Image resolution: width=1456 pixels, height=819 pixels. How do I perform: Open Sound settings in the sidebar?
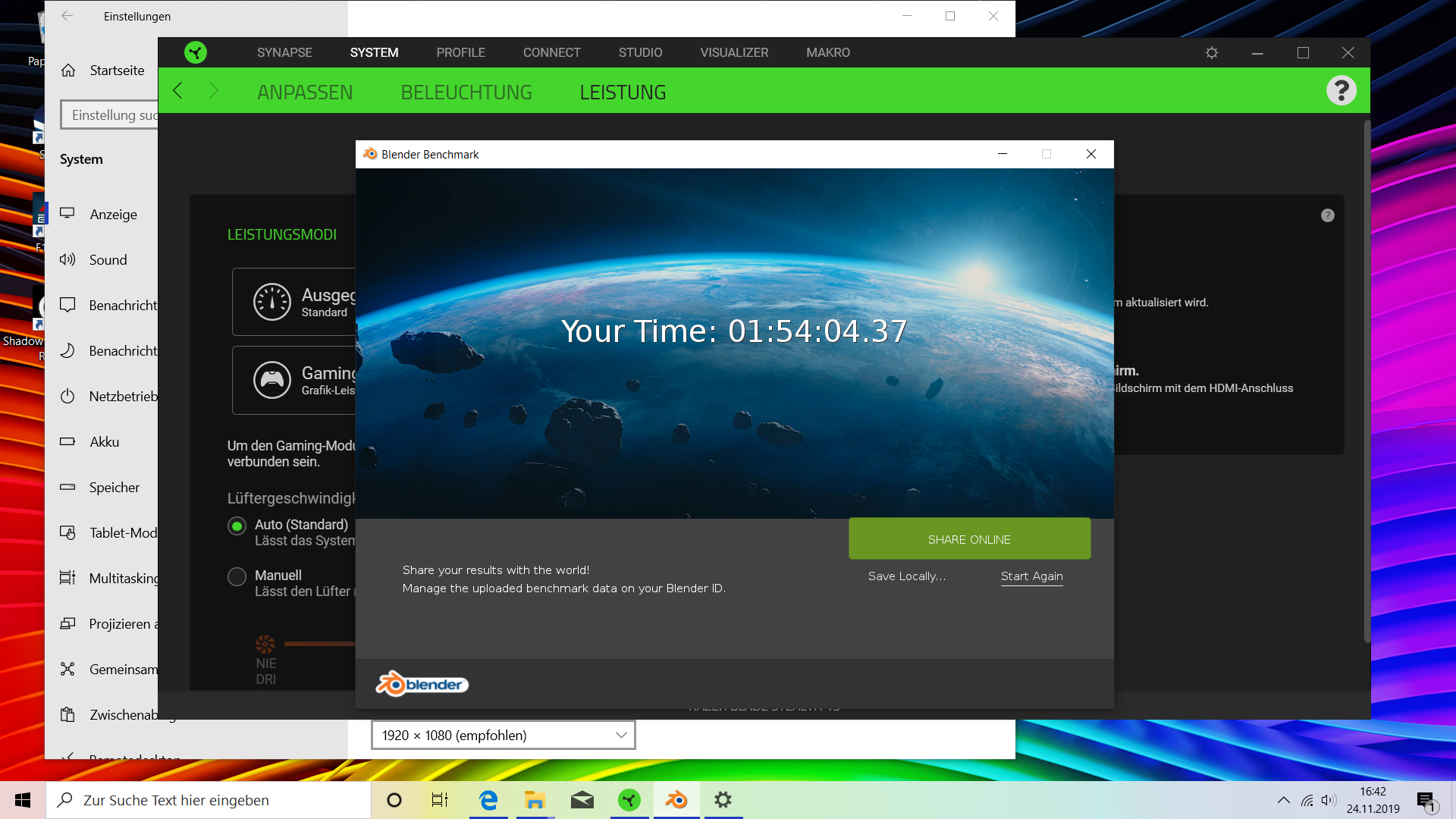(x=107, y=259)
